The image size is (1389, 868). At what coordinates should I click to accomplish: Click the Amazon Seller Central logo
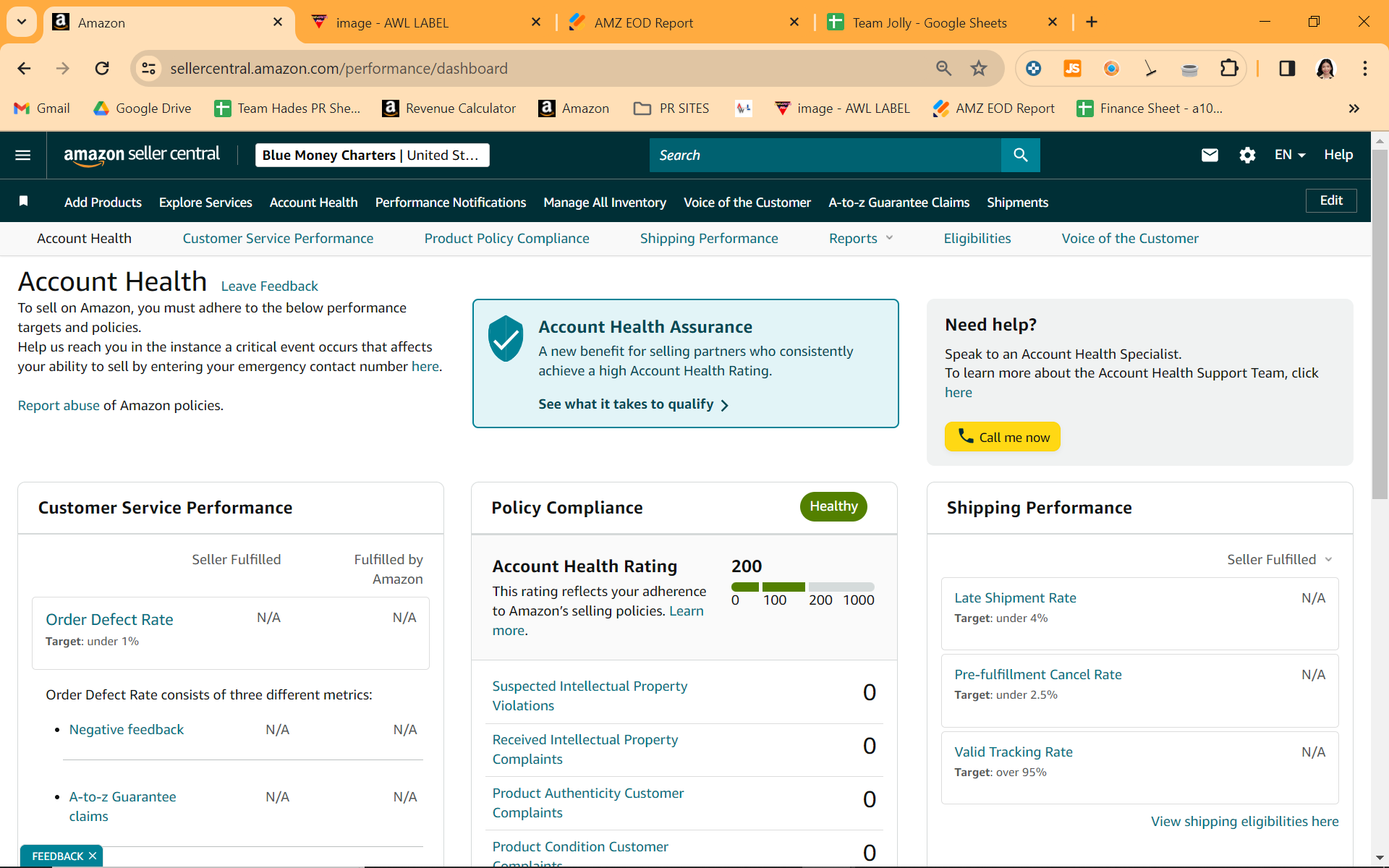pyautogui.click(x=142, y=155)
